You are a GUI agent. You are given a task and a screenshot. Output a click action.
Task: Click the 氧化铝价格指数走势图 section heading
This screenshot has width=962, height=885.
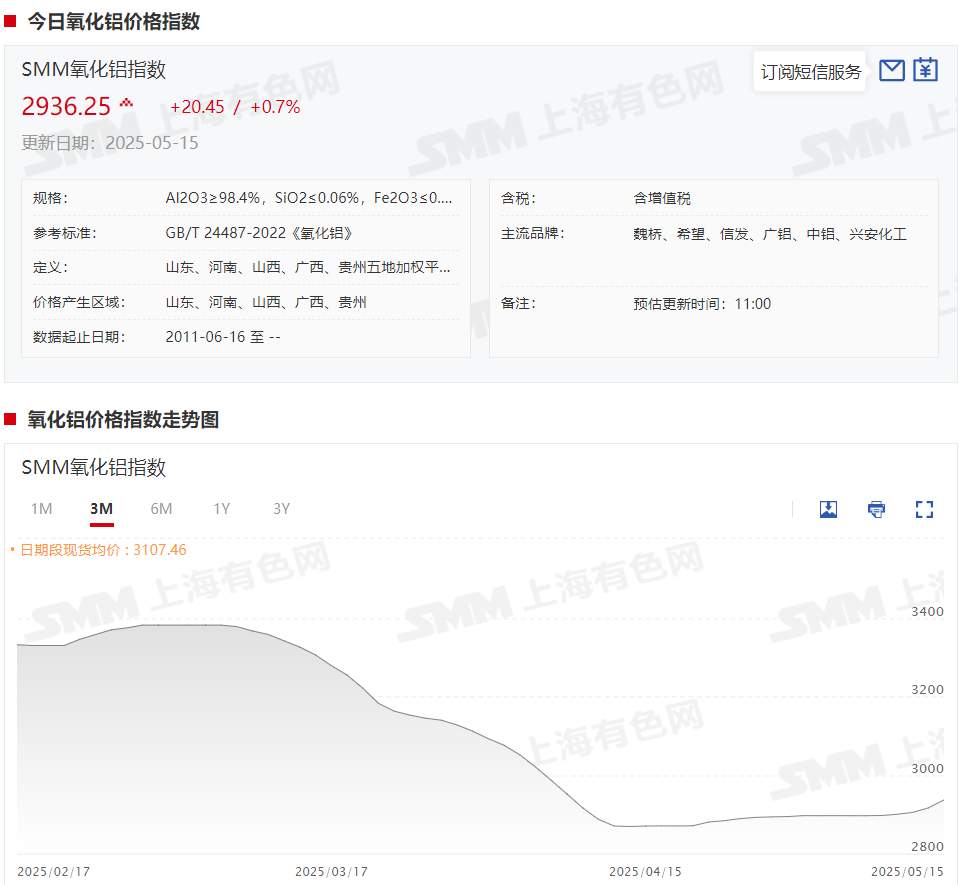[123, 420]
